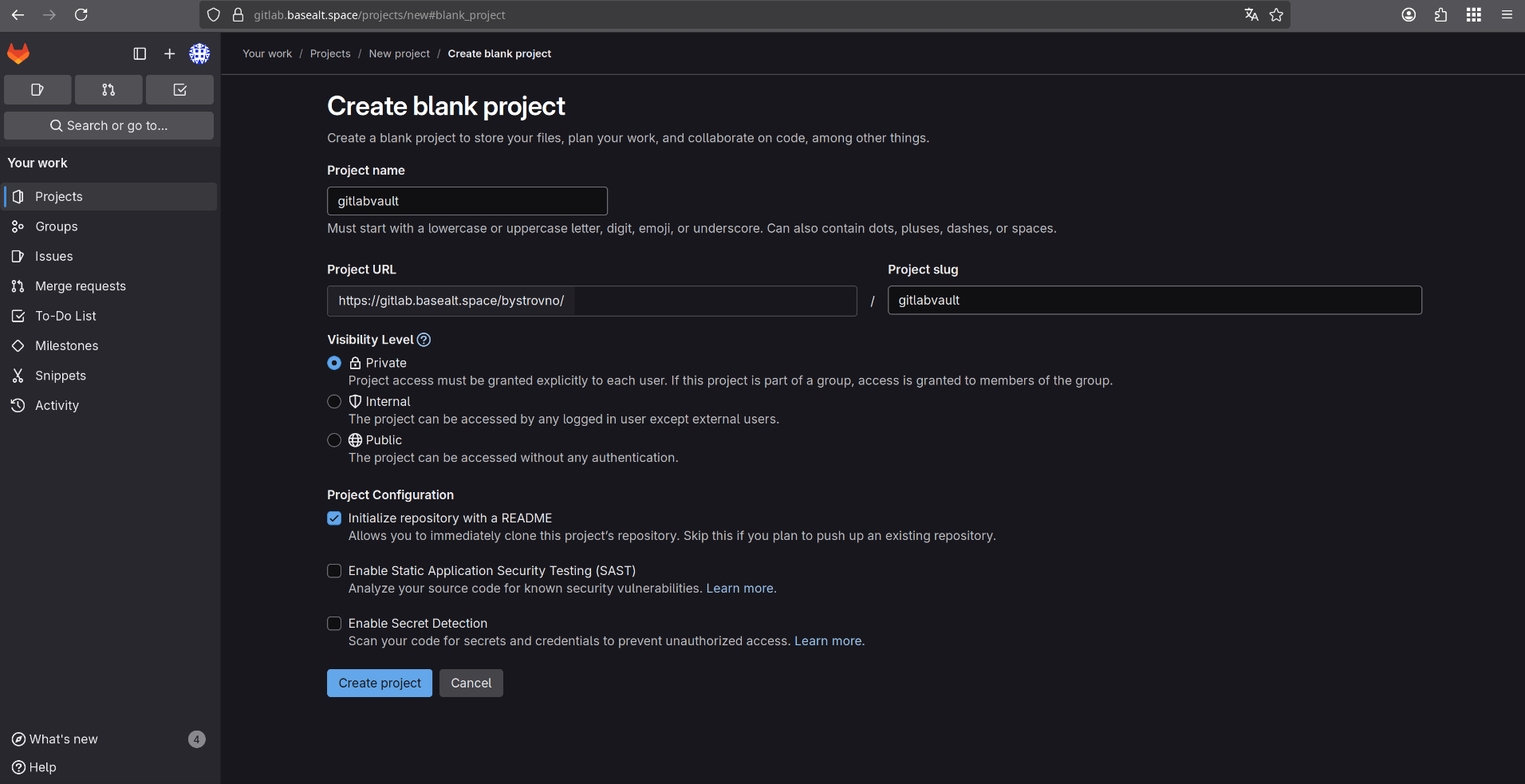Go to Your work breadcrumb
The width and height of the screenshot is (1525, 784).
click(x=267, y=53)
